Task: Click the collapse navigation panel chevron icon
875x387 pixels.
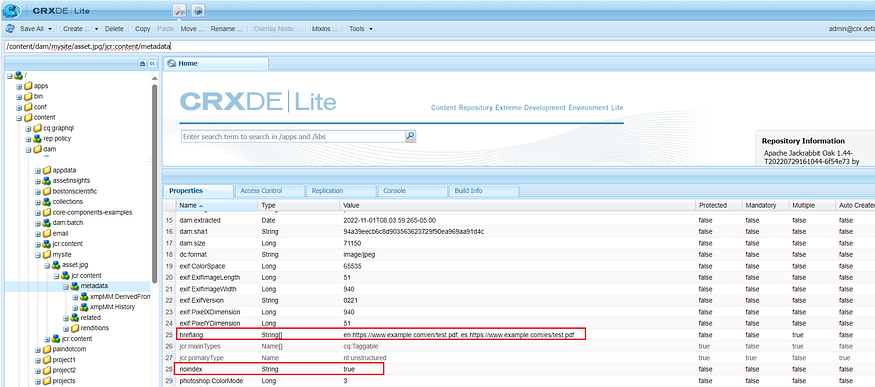Action: click(x=152, y=64)
